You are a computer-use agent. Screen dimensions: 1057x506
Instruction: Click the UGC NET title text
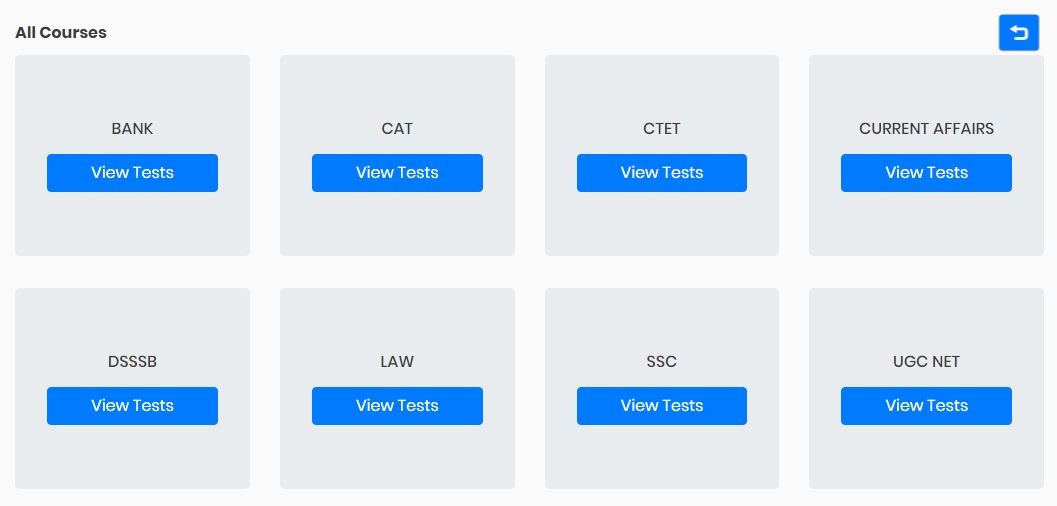point(926,362)
